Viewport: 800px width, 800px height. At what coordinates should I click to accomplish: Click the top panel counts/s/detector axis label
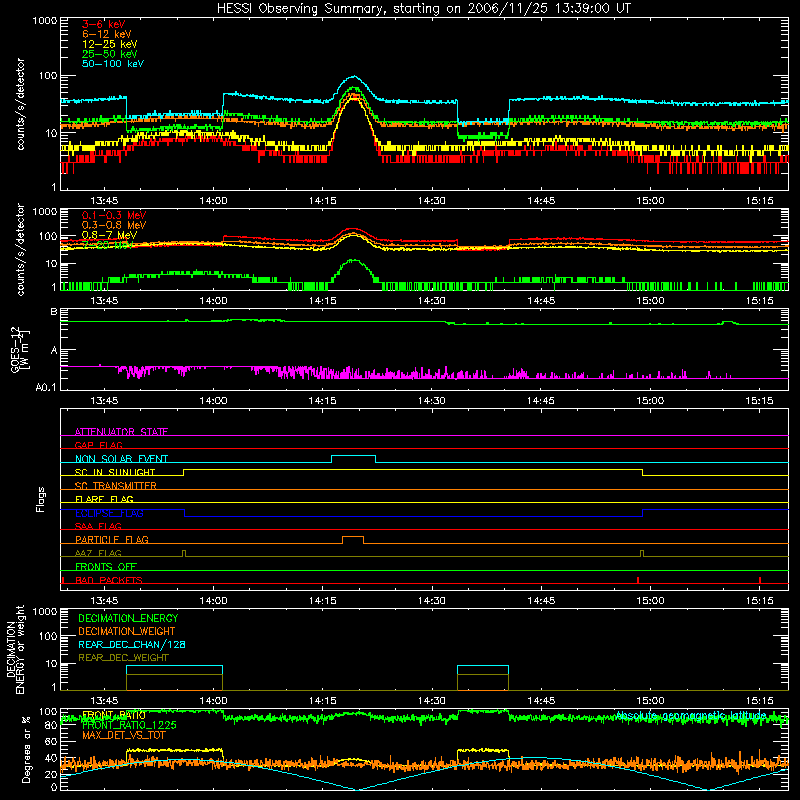click(x=20, y=104)
